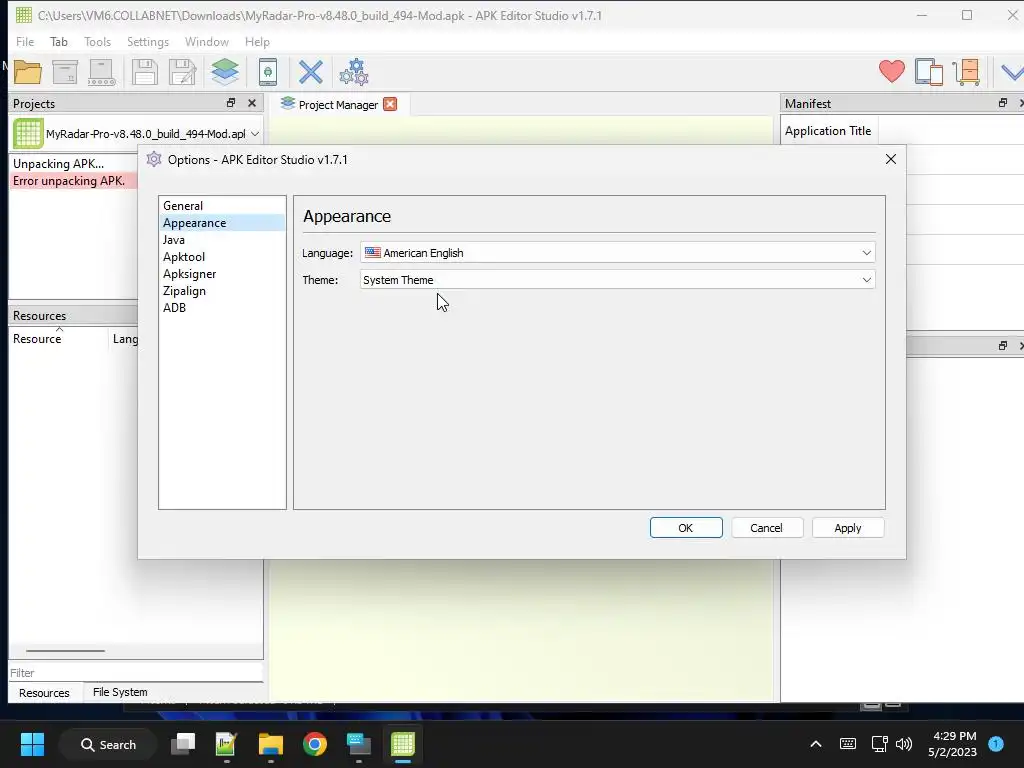
Task: Click the green MyRadar project grid icon
Action: coord(28,134)
